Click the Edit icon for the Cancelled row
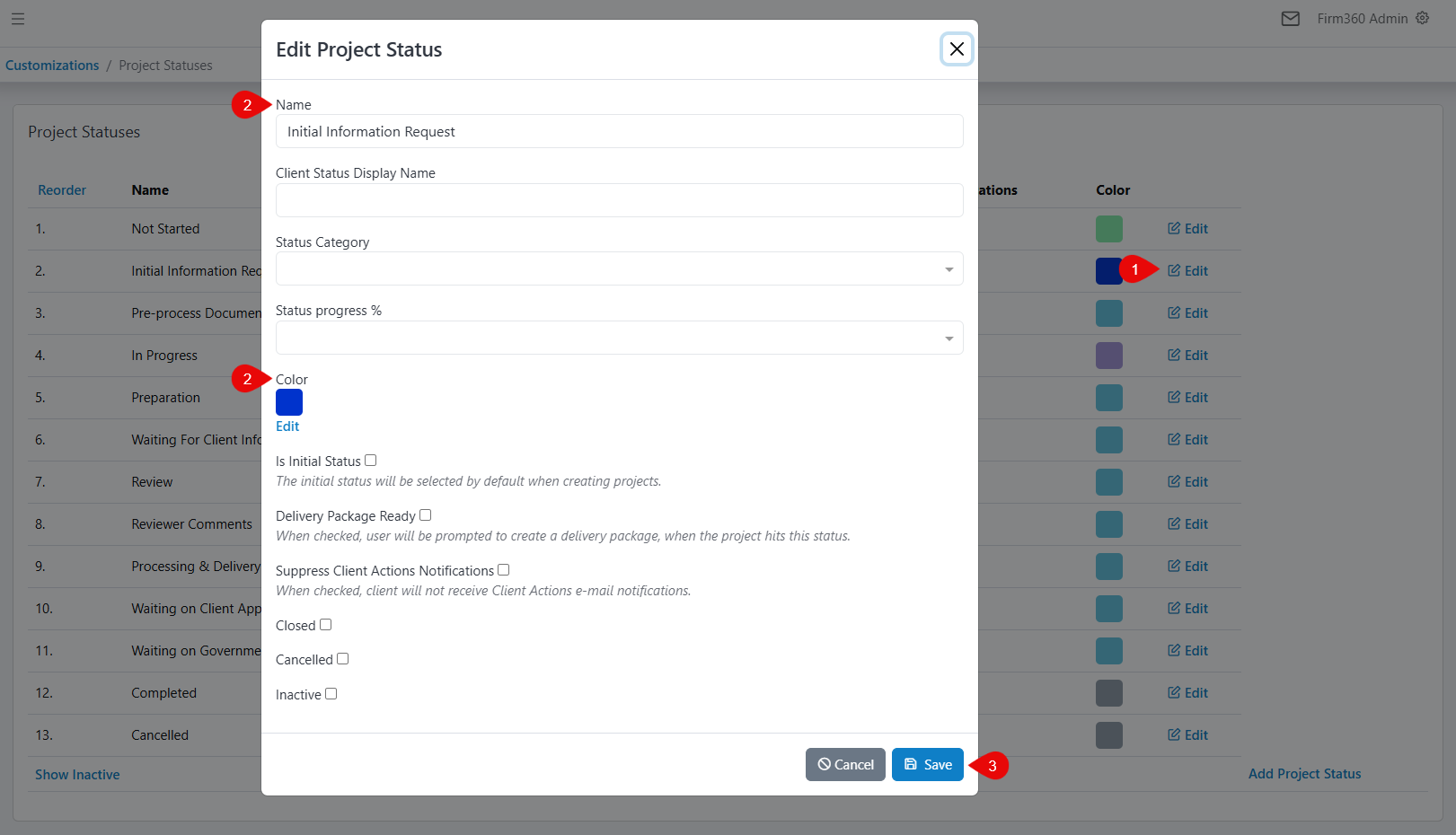This screenshot has width=1456, height=835. (x=1187, y=734)
